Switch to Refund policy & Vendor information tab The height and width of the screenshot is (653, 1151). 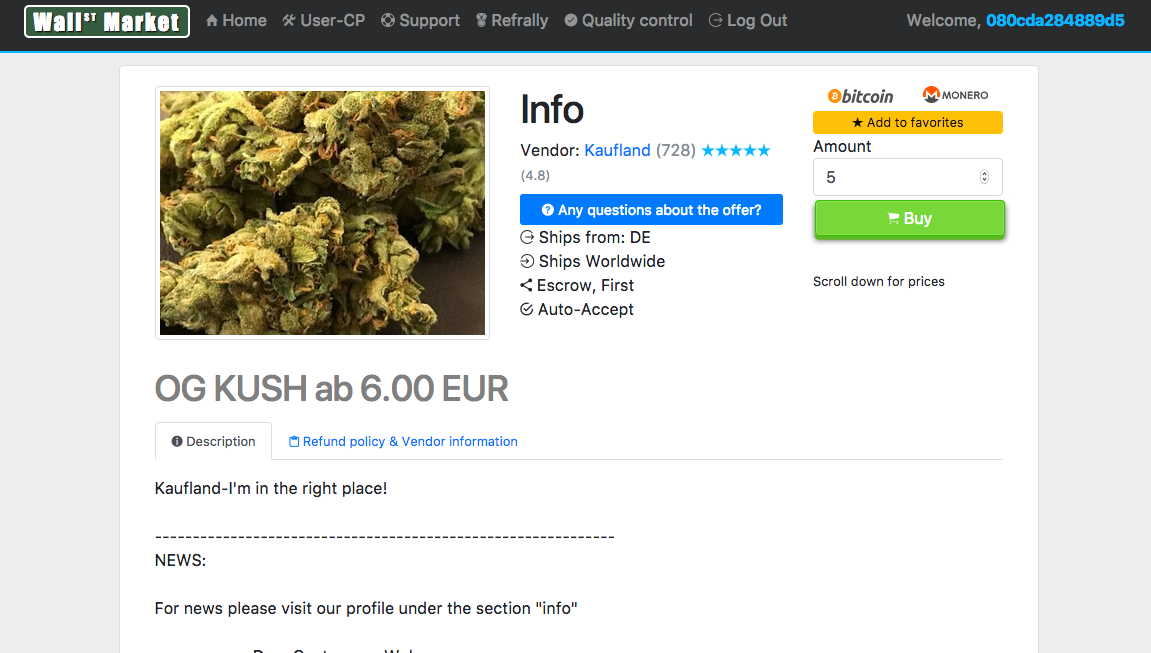[403, 441]
